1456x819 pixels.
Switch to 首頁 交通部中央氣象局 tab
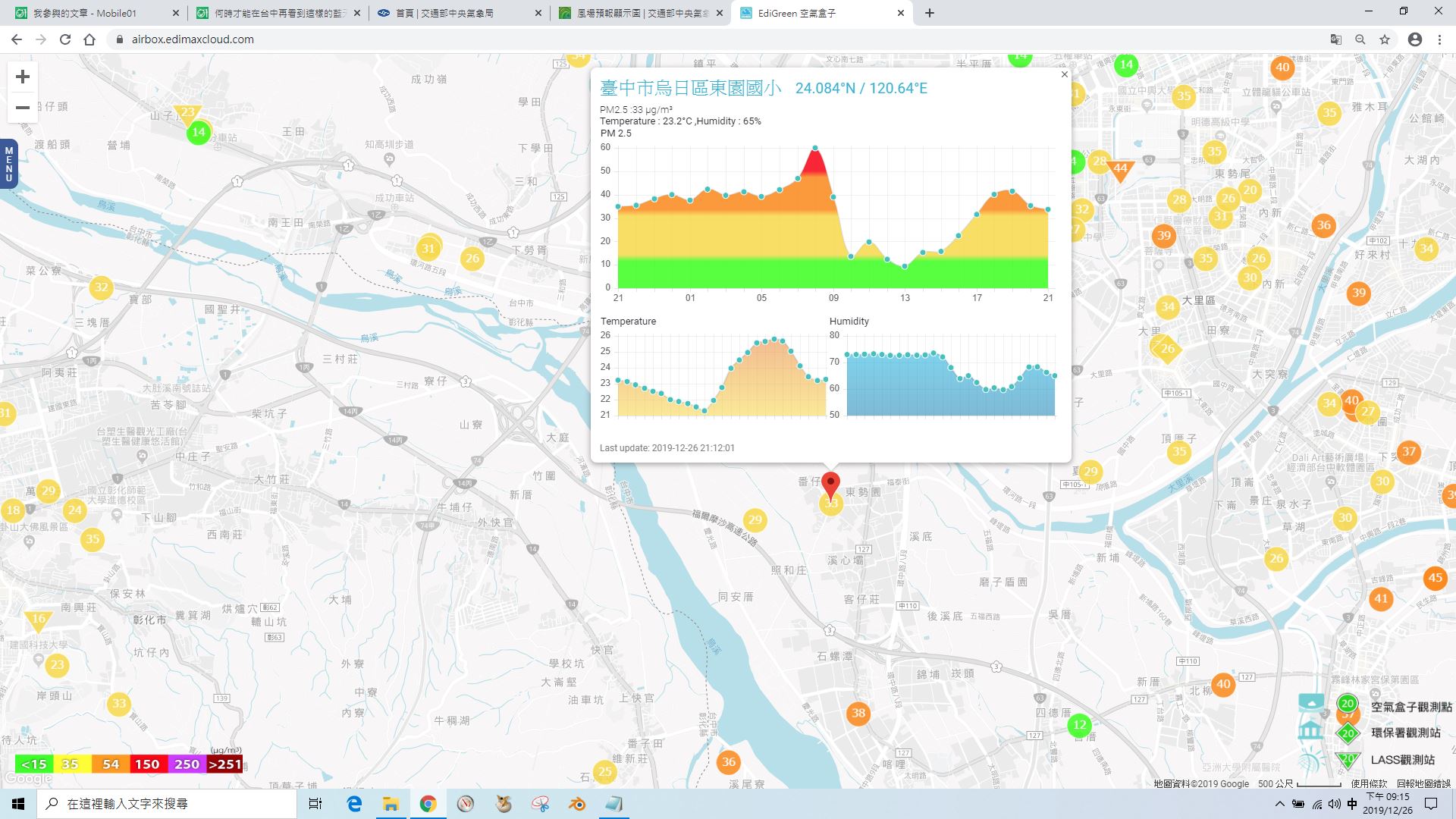tap(459, 13)
